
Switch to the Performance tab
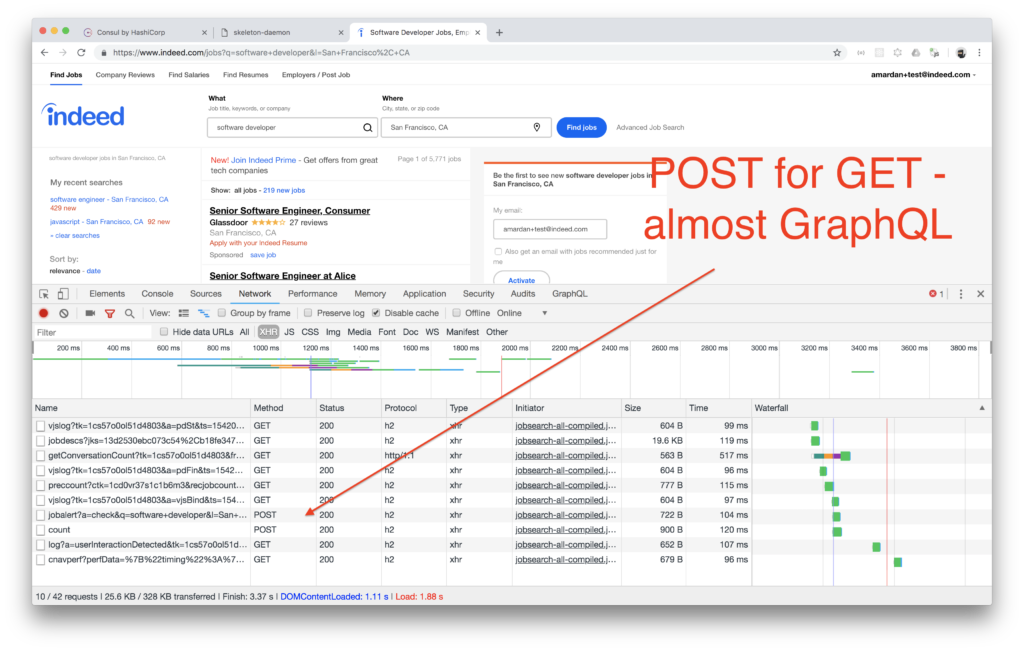313,294
